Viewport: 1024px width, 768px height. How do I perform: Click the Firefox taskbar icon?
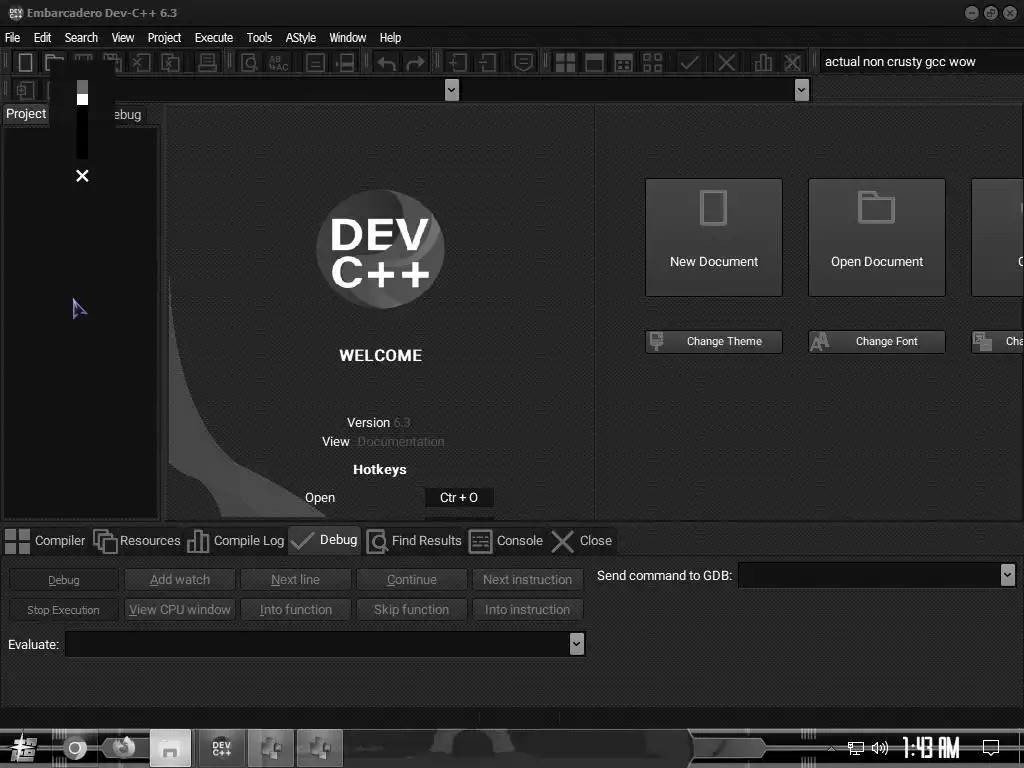tap(123, 748)
